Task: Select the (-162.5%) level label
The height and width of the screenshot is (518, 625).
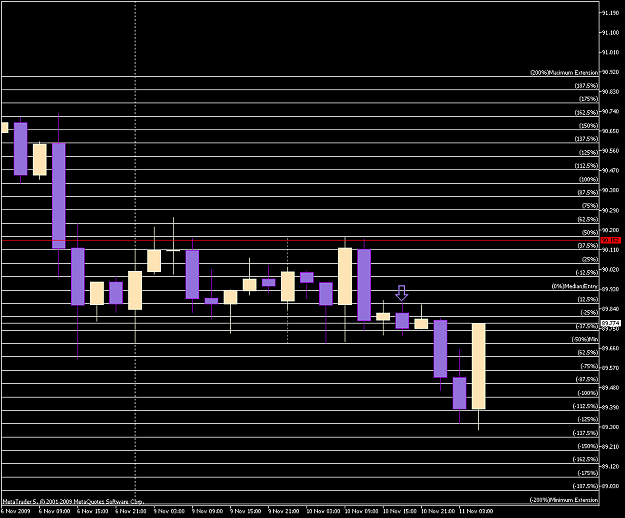Action: [x=585, y=459]
